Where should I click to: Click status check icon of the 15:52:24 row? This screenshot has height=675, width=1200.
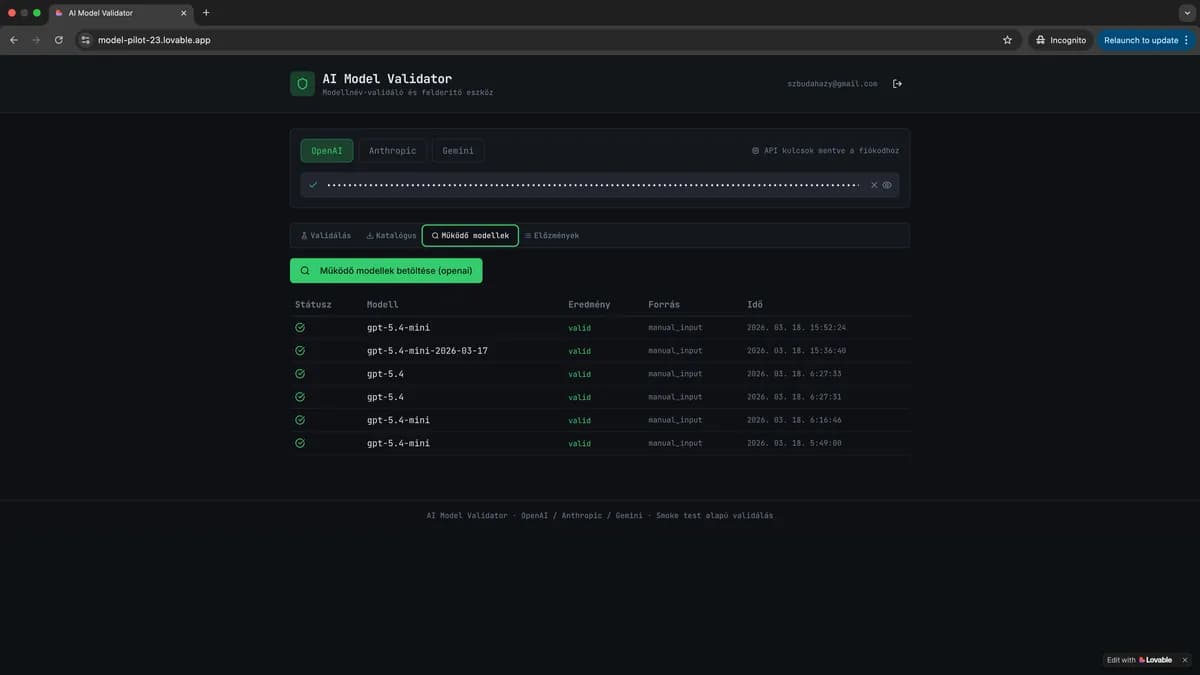tap(300, 327)
